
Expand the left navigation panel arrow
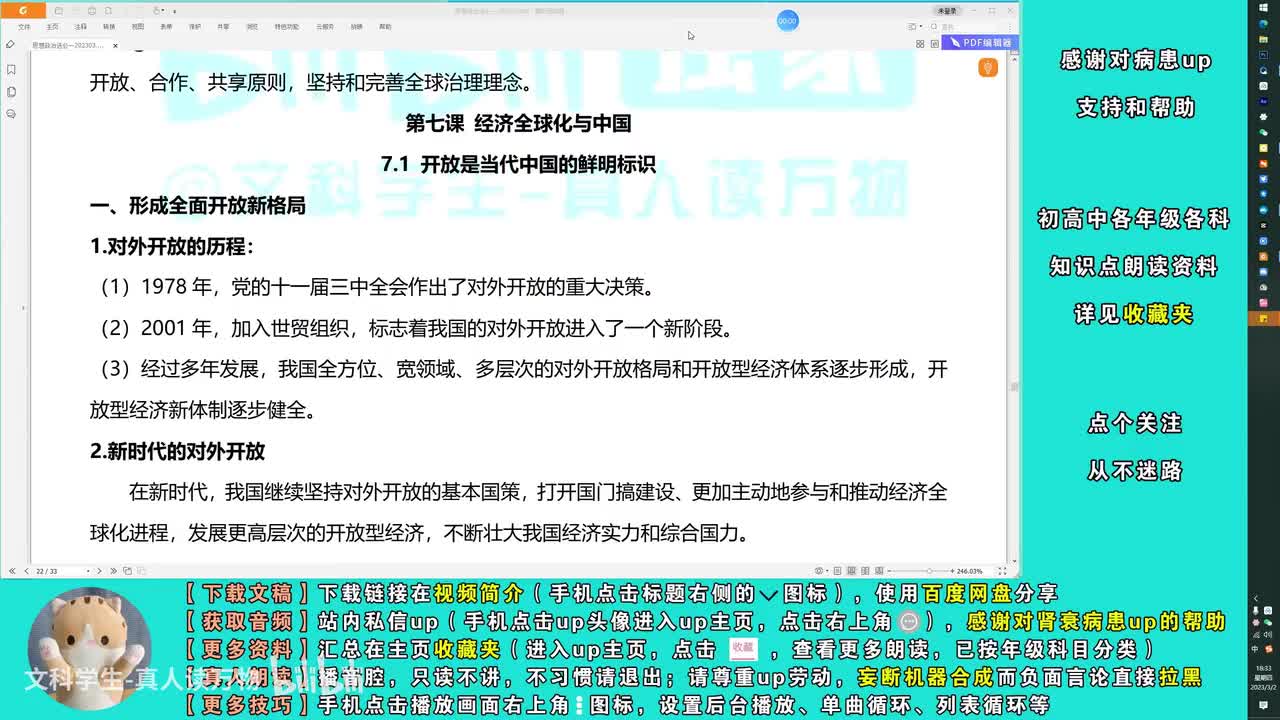pos(25,307)
